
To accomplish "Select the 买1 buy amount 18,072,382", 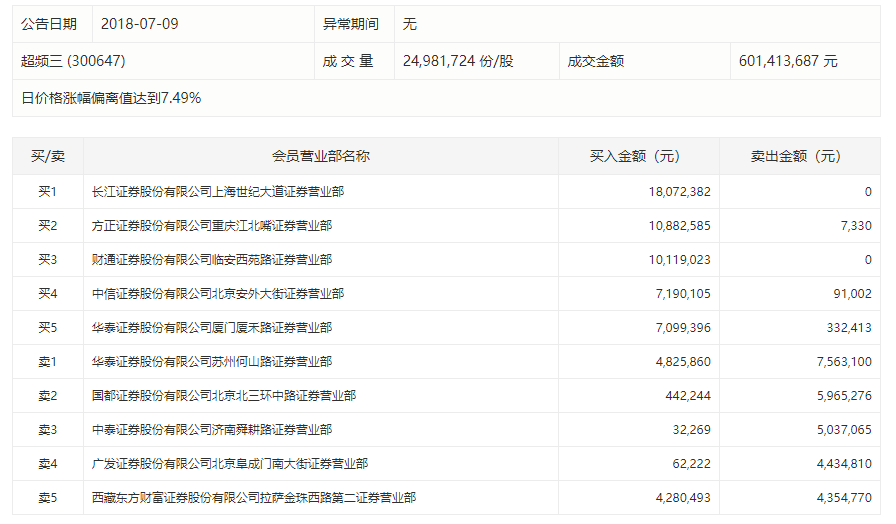I will point(679,192).
